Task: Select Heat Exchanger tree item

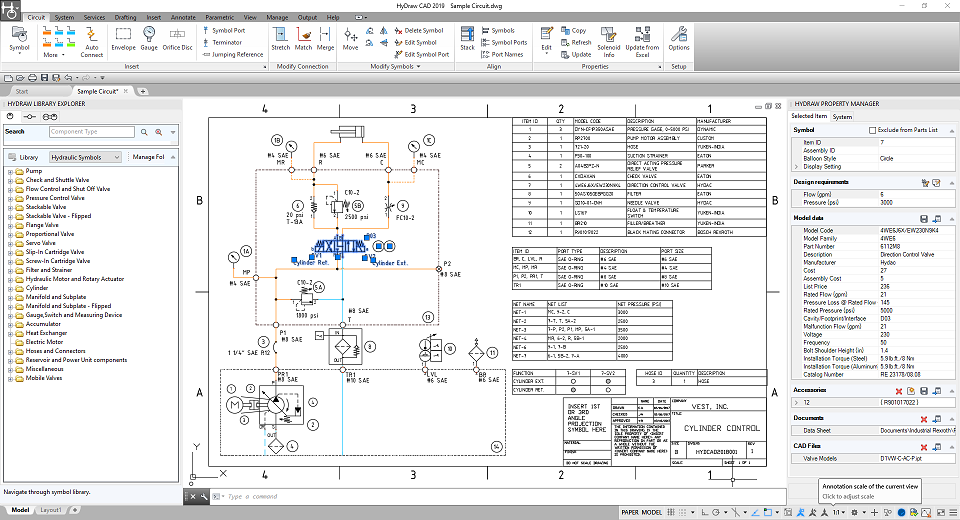Action: click(x=46, y=333)
